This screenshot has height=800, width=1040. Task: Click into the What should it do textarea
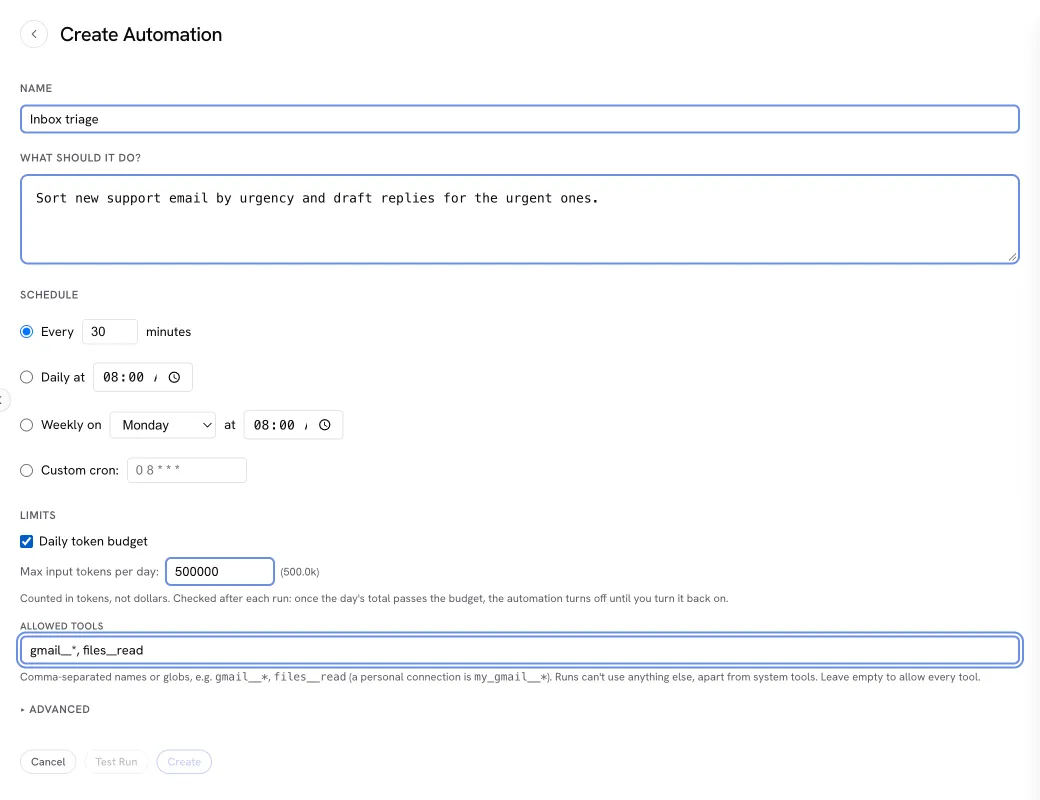pyautogui.click(x=520, y=220)
